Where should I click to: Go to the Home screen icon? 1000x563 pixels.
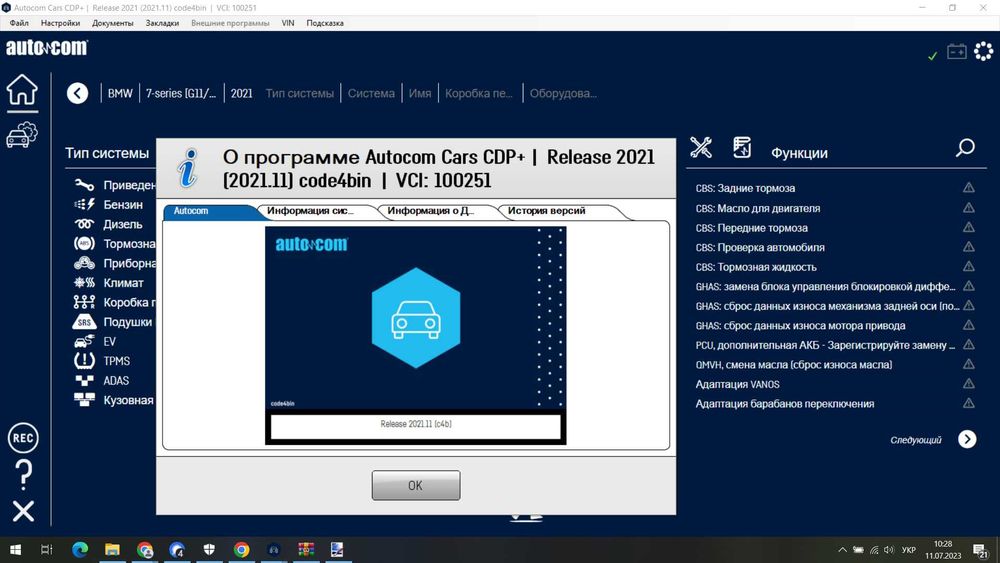click(22, 90)
